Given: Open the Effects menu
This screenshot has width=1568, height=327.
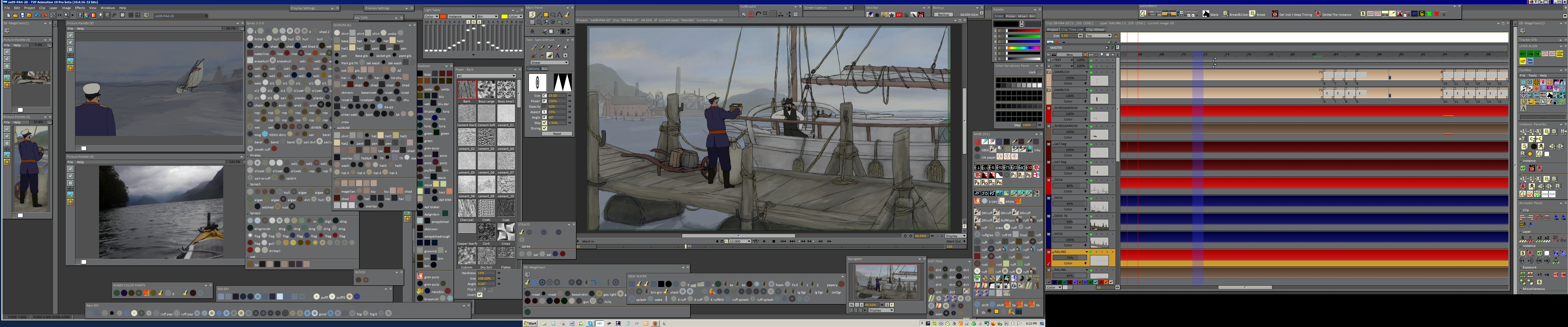Looking at the screenshot, I should (80, 8).
